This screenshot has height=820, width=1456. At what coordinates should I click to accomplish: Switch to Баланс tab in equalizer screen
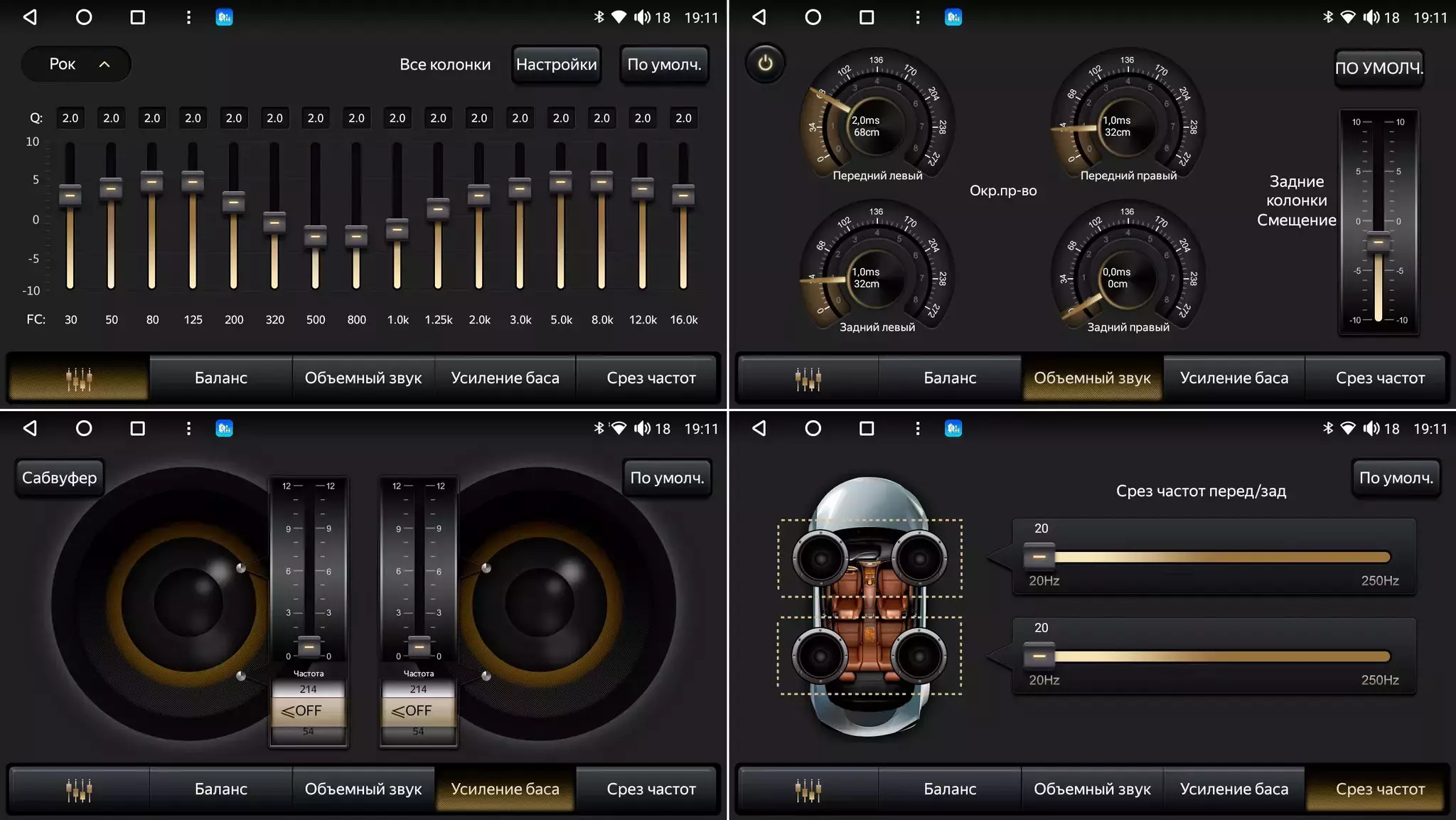(221, 378)
